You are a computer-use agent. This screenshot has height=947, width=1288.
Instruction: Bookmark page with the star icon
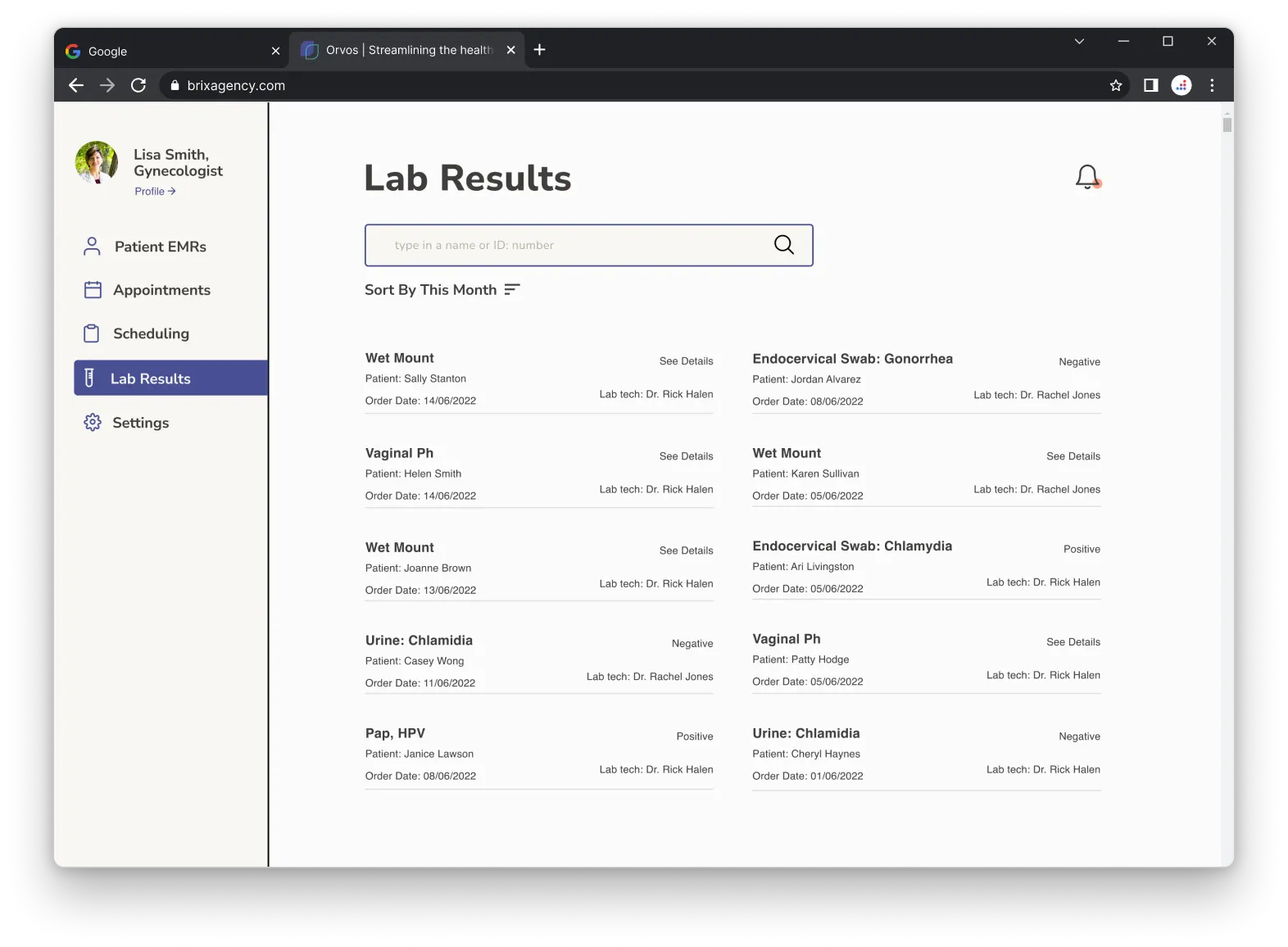tap(1115, 85)
